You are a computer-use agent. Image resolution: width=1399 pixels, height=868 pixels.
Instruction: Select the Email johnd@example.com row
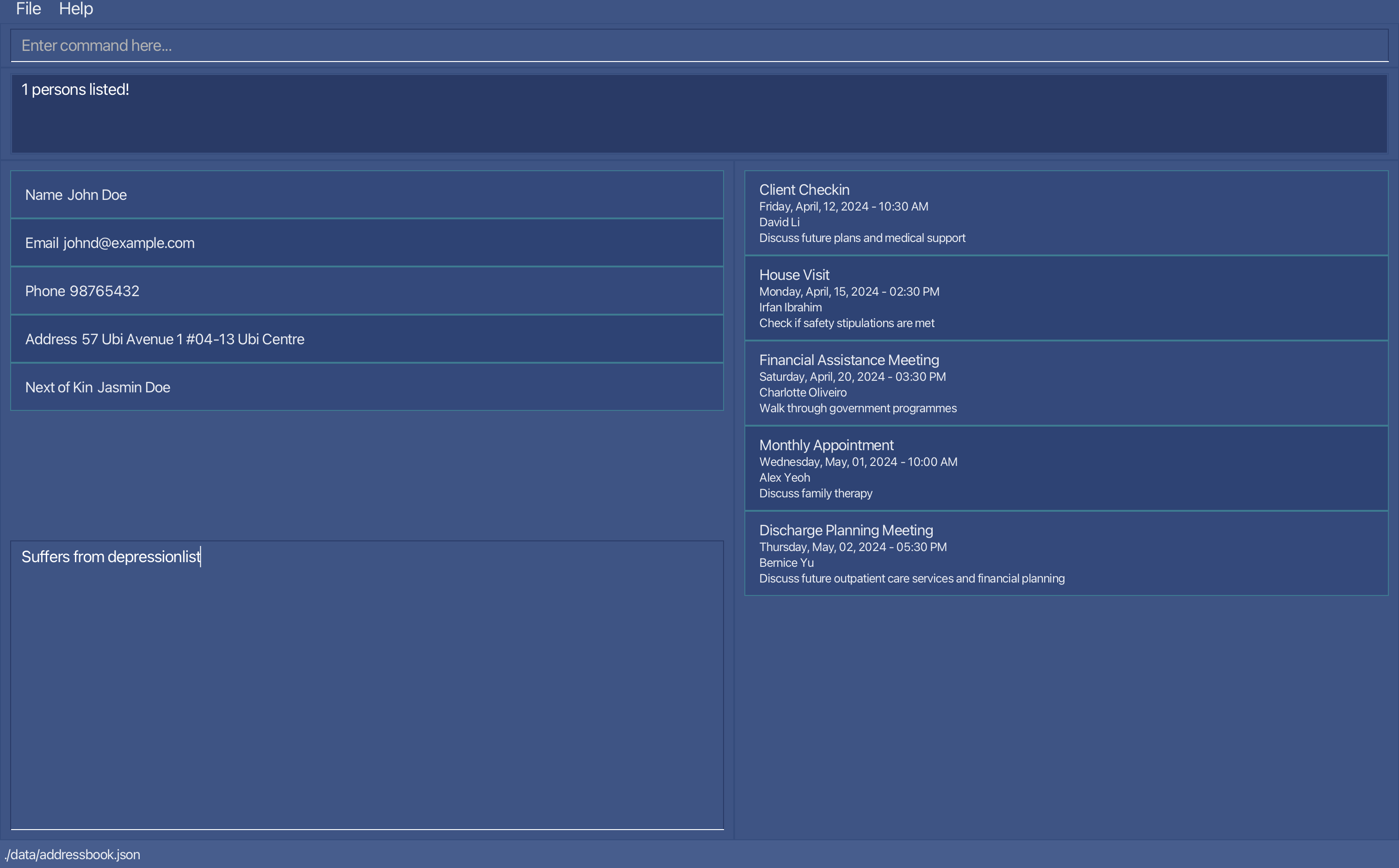(367, 243)
